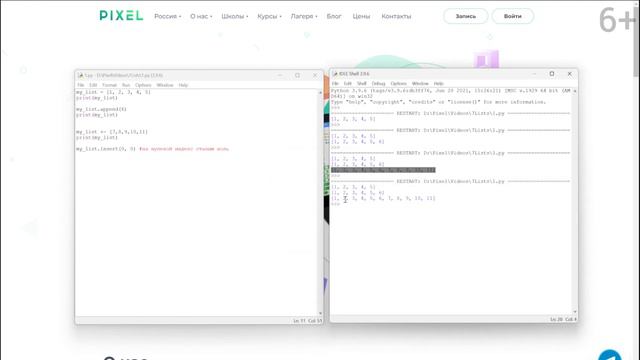Open Window menu in the IDLE Shell window

point(420,83)
